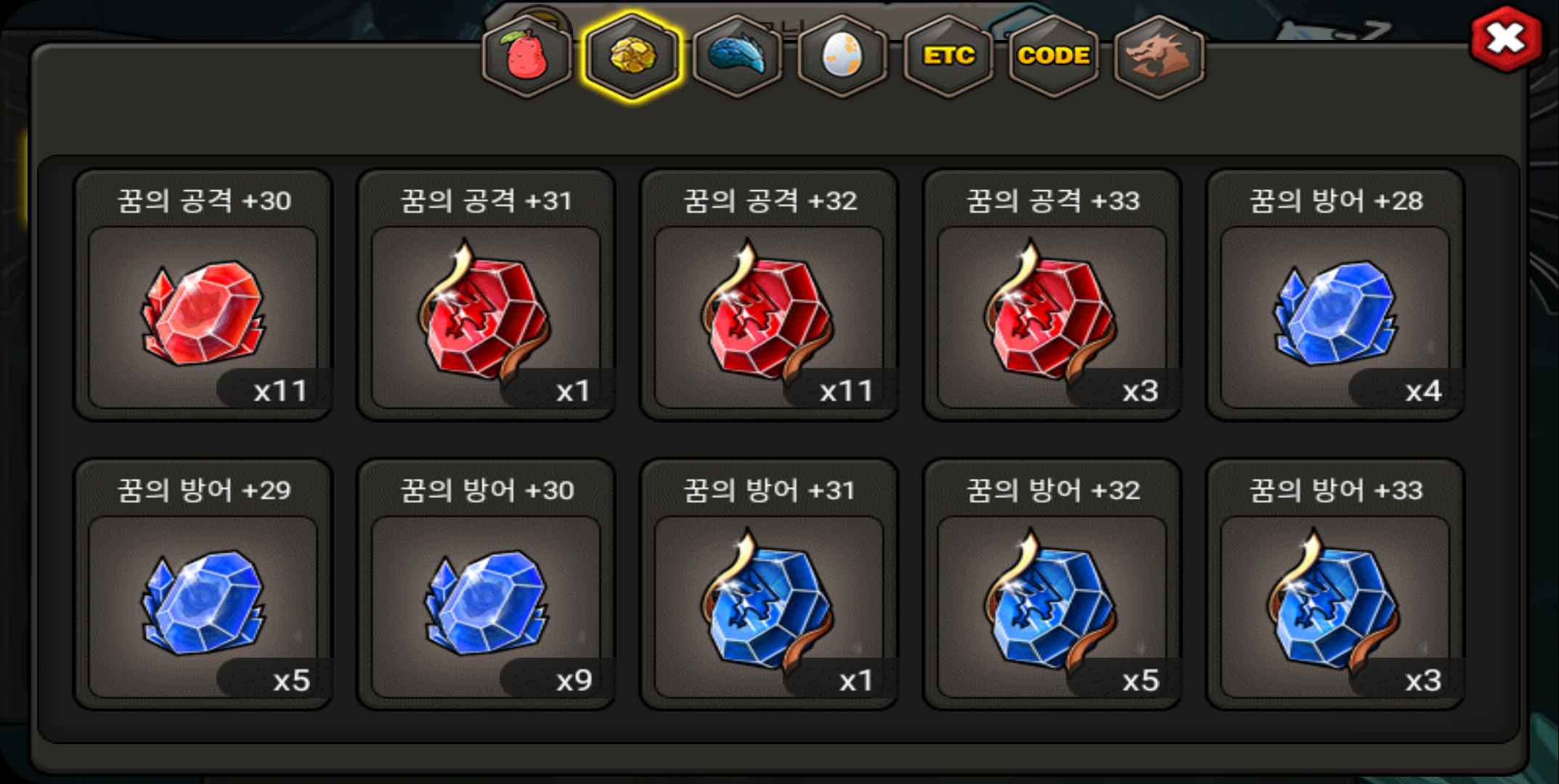The width and height of the screenshot is (1559, 784).
Task: Choose the 꿈의 방어 +33 blue gem
Action: tap(1335, 584)
